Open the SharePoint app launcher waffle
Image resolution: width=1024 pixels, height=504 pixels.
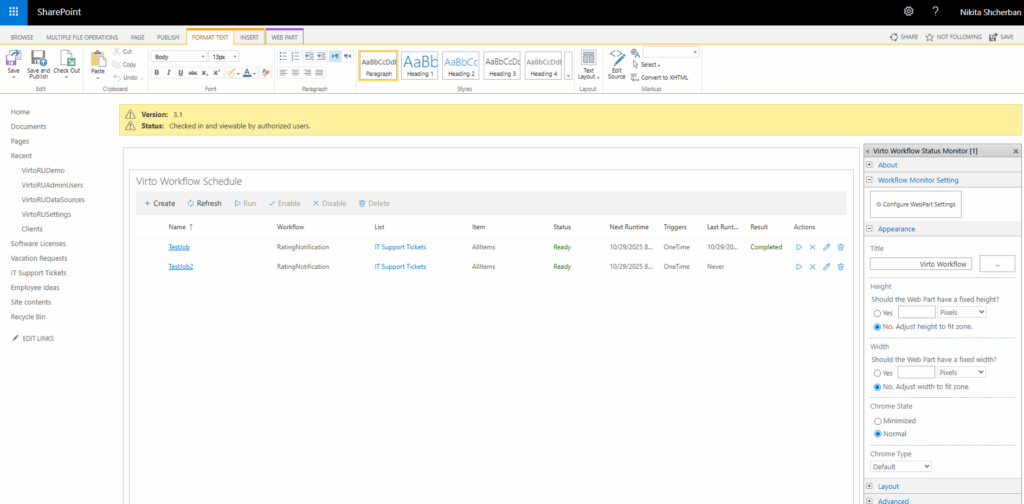(x=12, y=11)
